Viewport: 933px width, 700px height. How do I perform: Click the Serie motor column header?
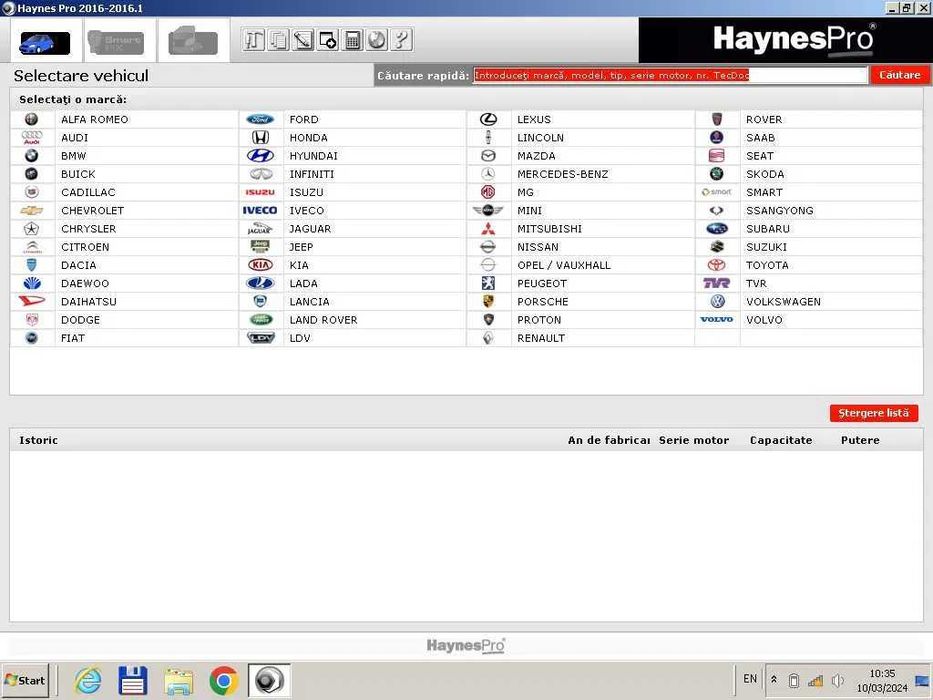[x=694, y=440]
